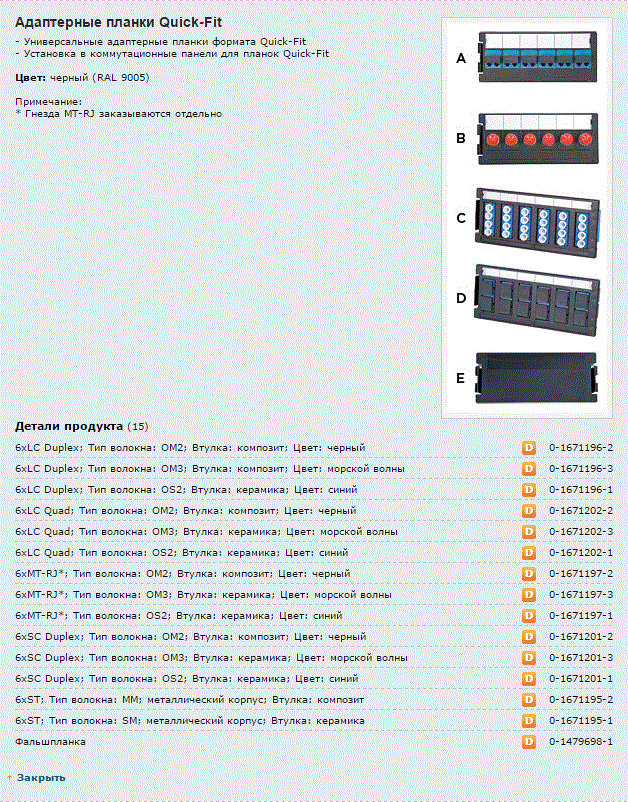Select product image C with LC Quad panel
Screen dimensions: 628x802
[537, 221]
